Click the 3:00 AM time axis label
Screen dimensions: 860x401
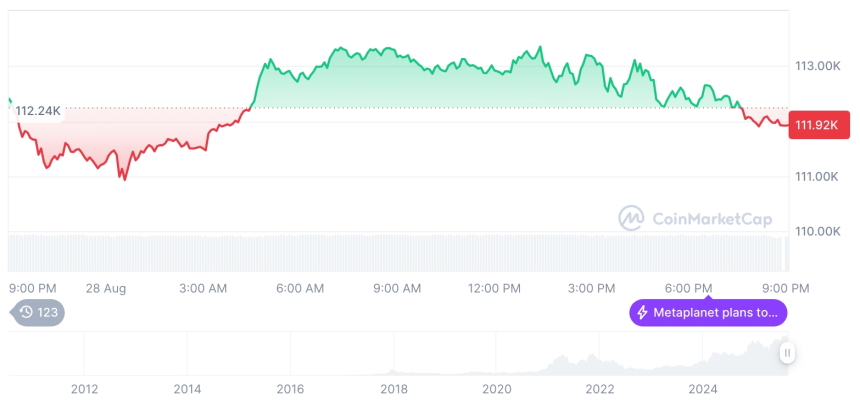(x=203, y=288)
